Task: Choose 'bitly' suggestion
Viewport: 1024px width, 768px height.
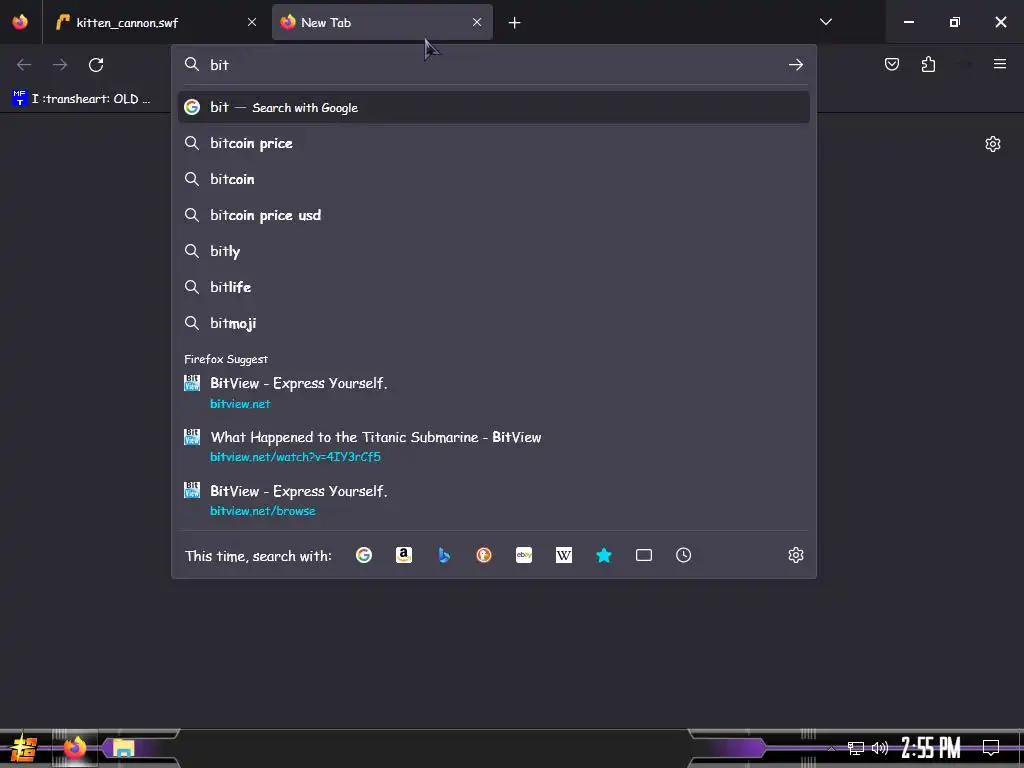Action: point(494,251)
